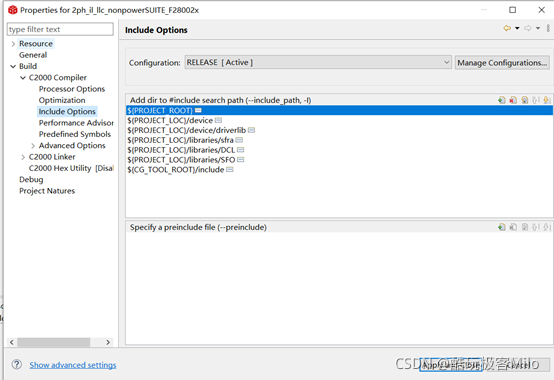The height and width of the screenshot is (380, 554).
Task: Open the vertical three-dots view menu
Action: point(548,28)
